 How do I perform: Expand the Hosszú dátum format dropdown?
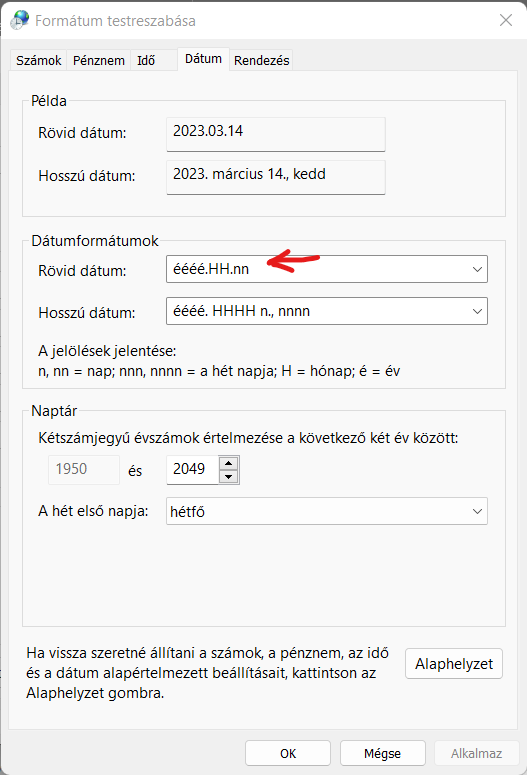coord(477,311)
